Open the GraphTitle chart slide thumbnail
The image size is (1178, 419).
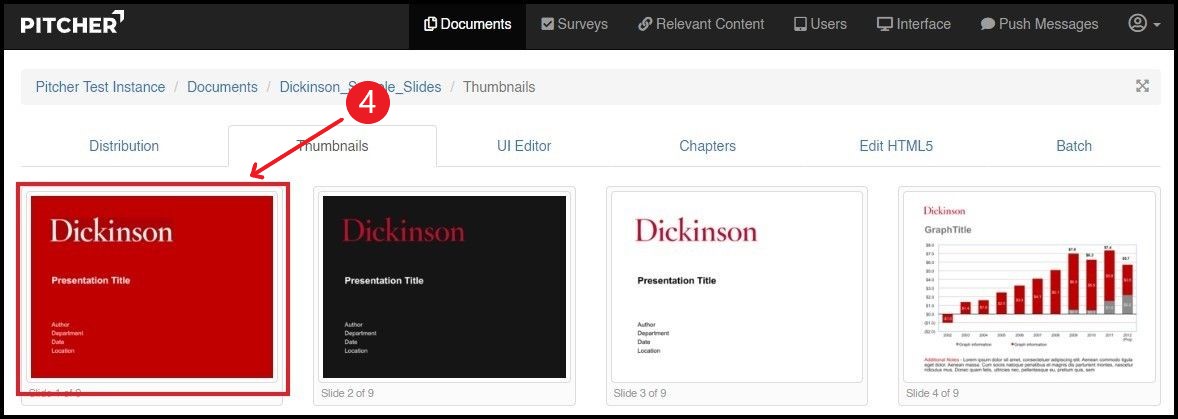pos(1029,287)
